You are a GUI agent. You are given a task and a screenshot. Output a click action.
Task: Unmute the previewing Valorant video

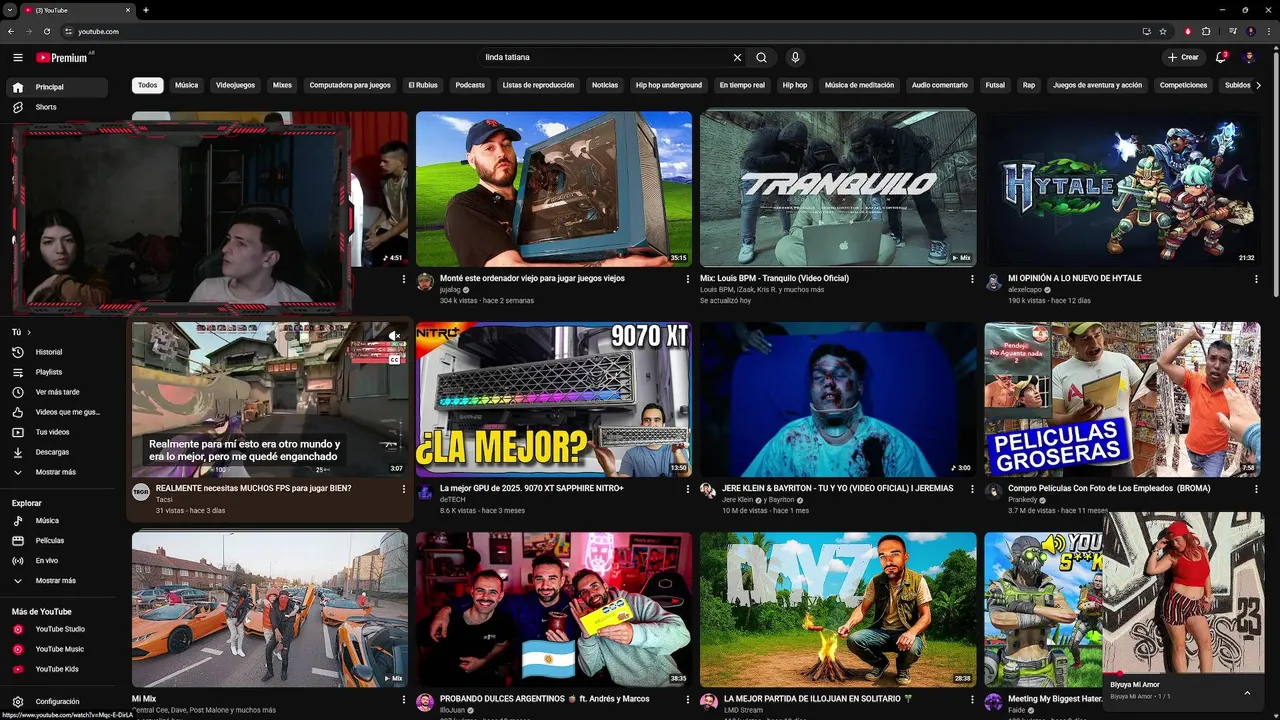tap(394, 337)
